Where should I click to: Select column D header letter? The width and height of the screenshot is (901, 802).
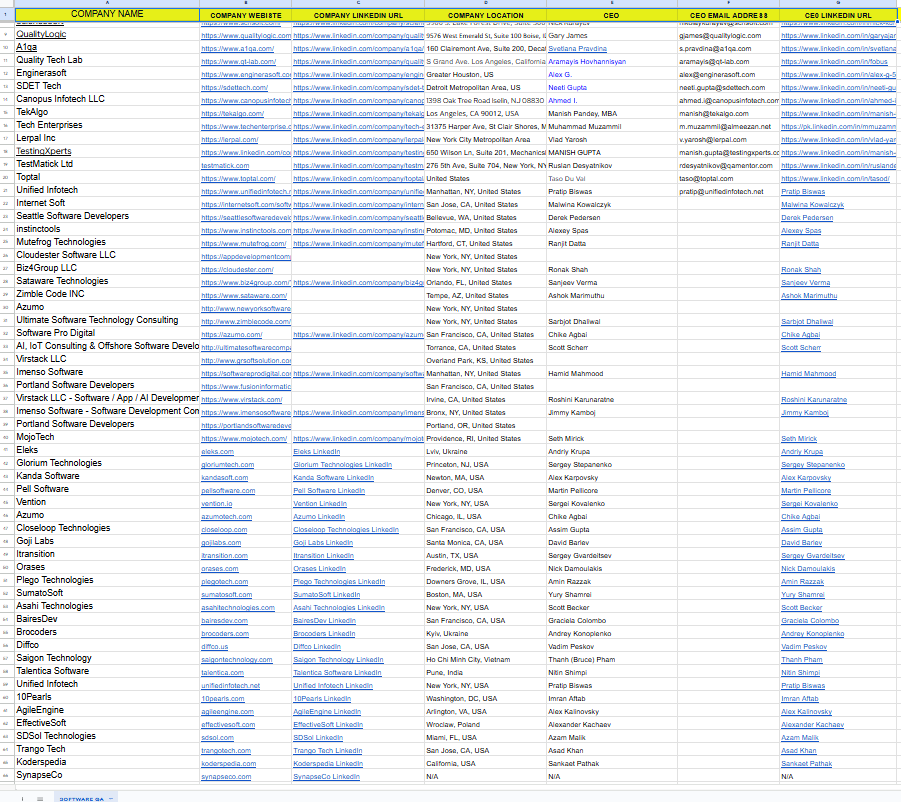coord(486,3)
